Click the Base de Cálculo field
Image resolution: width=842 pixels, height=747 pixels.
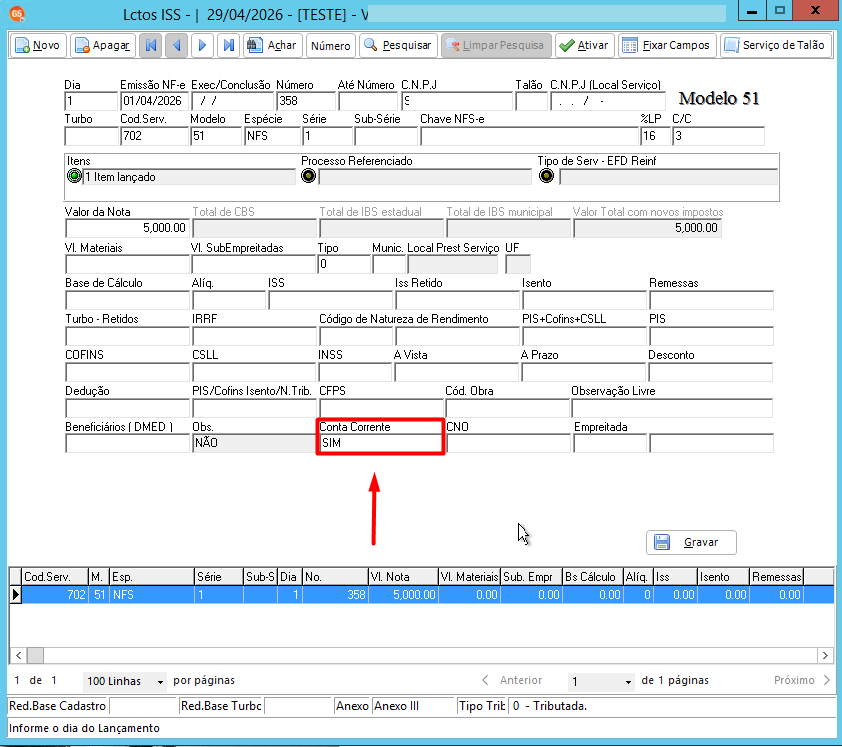pyautogui.click(x=127, y=300)
